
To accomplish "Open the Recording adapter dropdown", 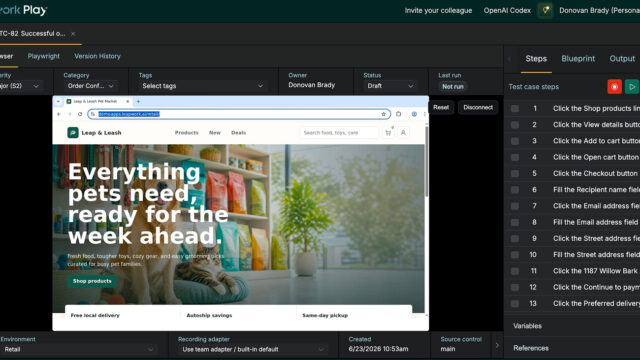I will [x=253, y=349].
